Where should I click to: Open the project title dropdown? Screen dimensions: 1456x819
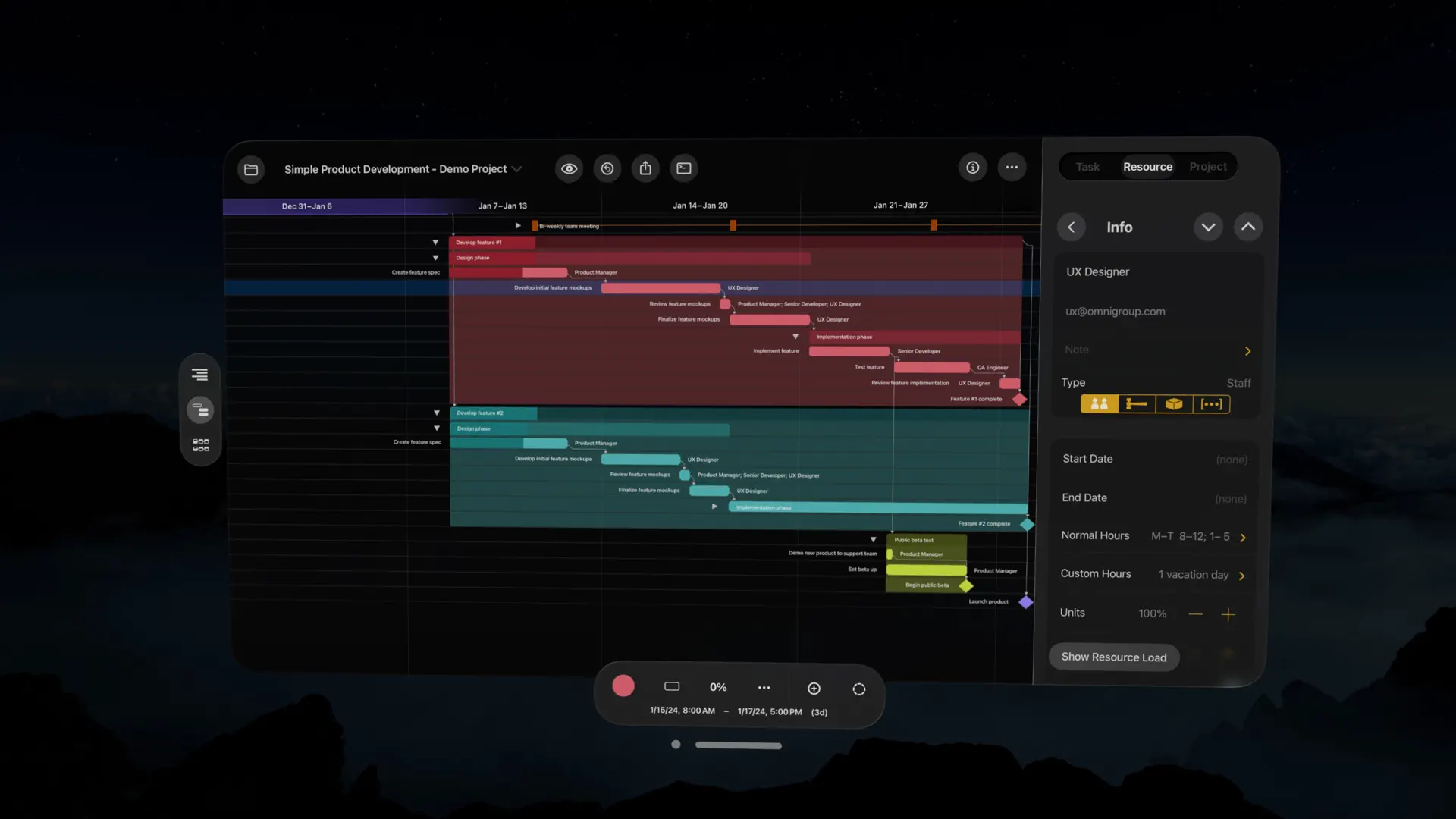click(x=519, y=169)
